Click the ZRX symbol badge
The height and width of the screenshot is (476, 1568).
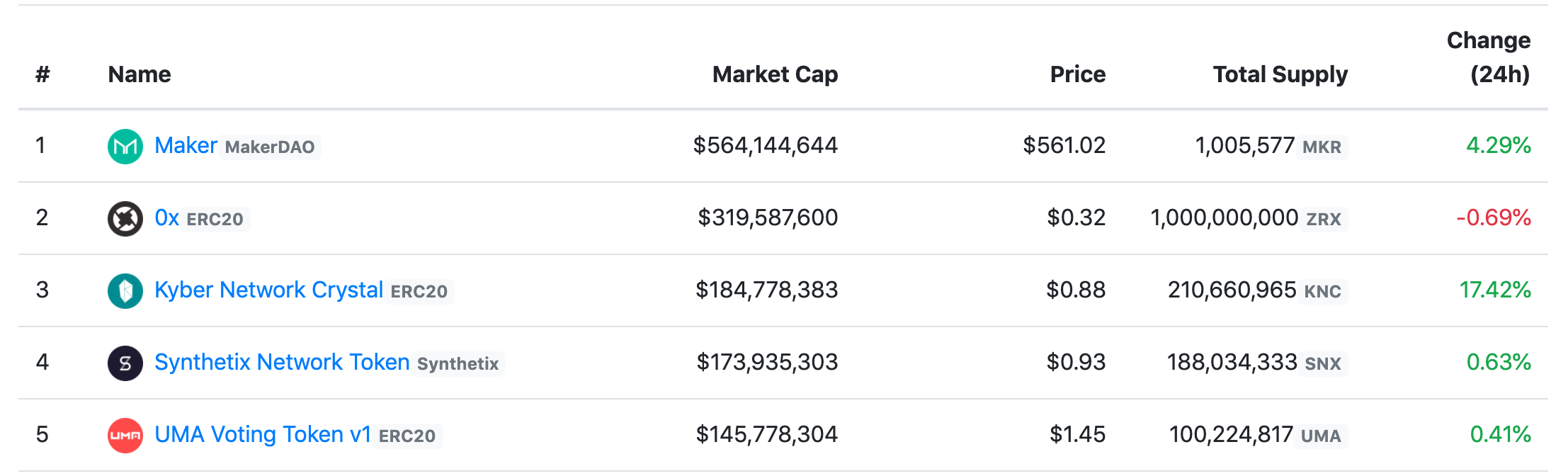[x=1324, y=220]
